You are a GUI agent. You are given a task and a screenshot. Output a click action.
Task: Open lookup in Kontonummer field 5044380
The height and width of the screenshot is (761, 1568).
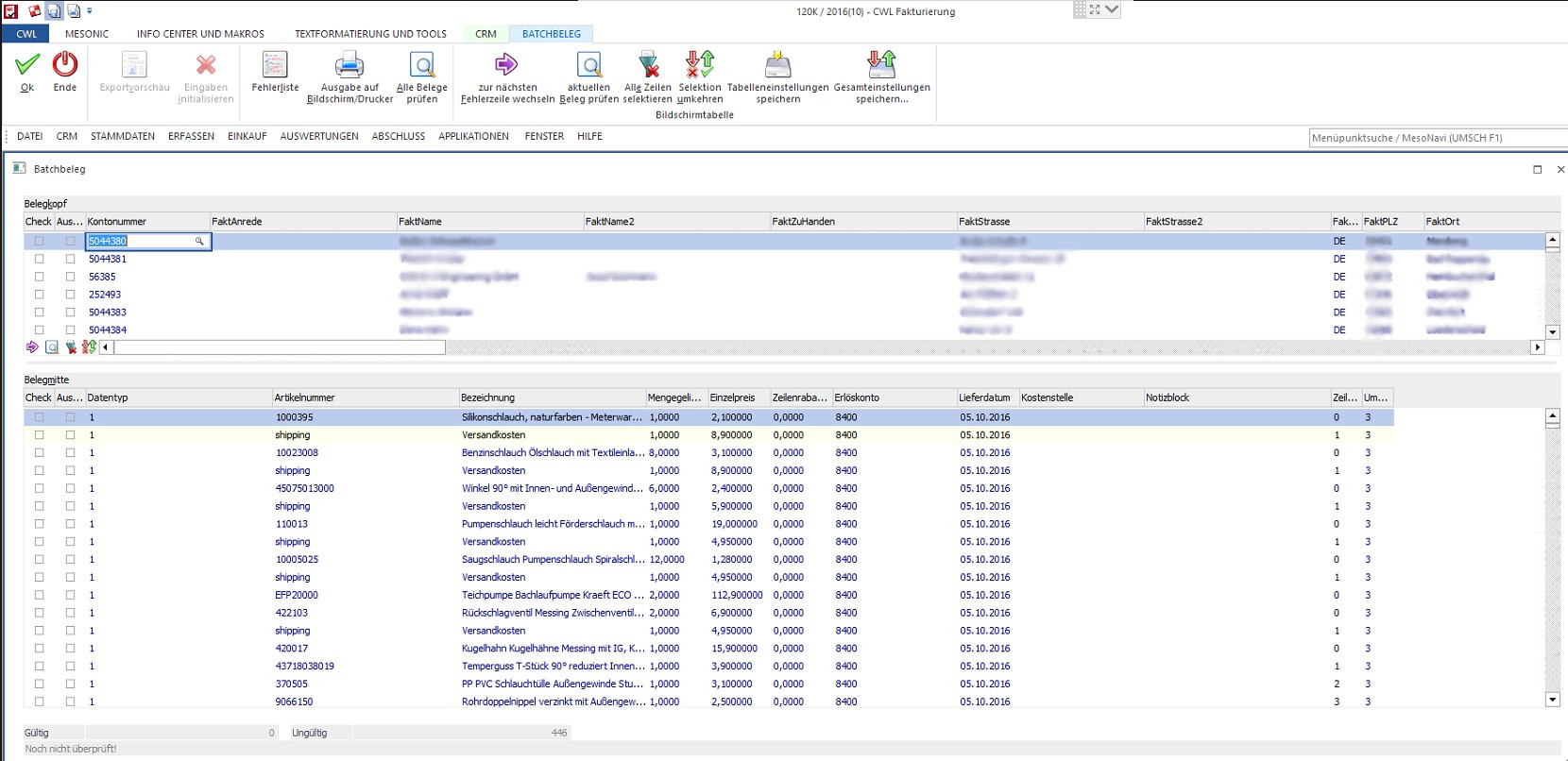pyautogui.click(x=199, y=242)
